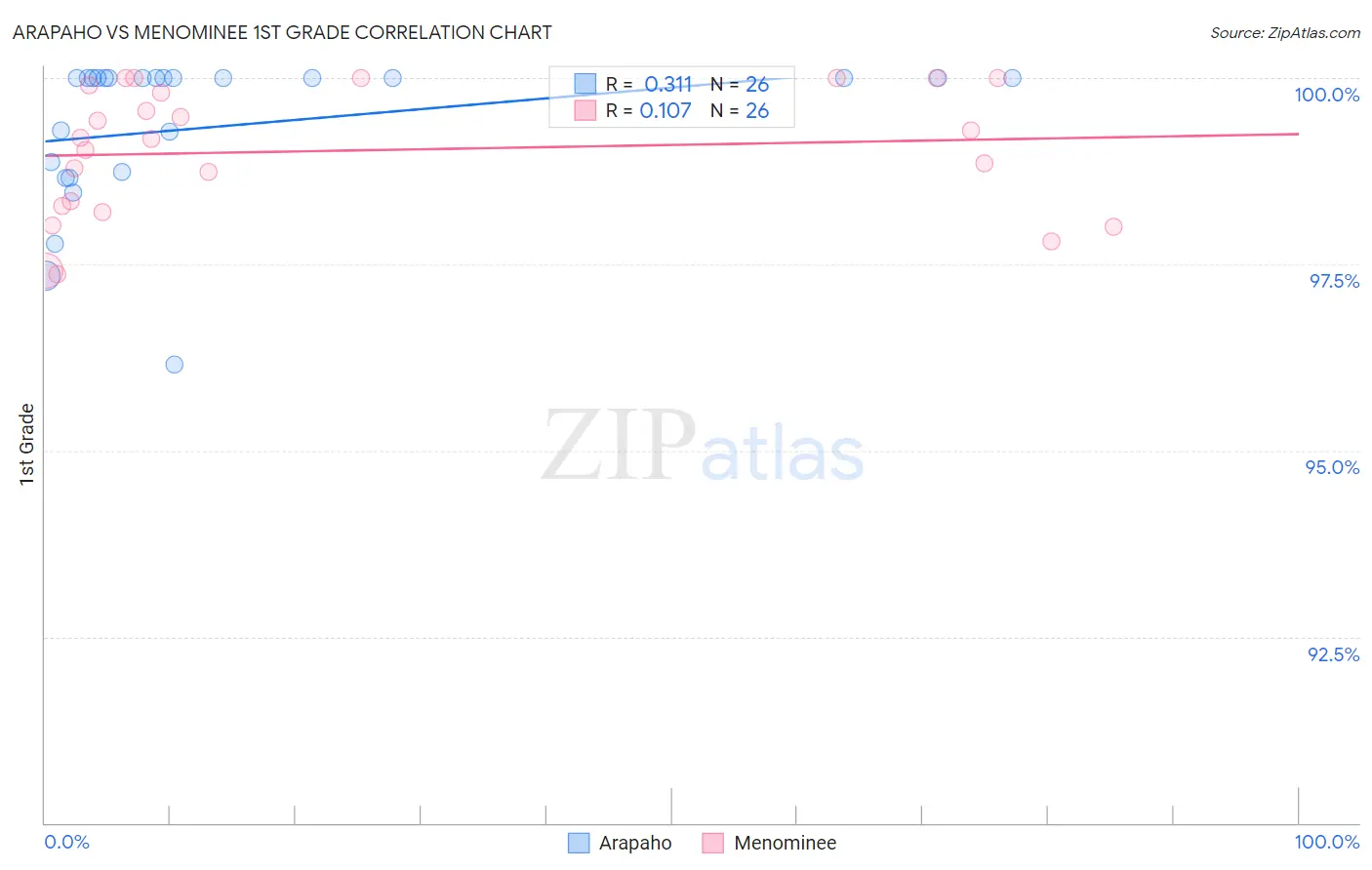1372x870 pixels.
Task: Click the 92.5% y-axis tick label
Action: pyautogui.click(x=1333, y=654)
